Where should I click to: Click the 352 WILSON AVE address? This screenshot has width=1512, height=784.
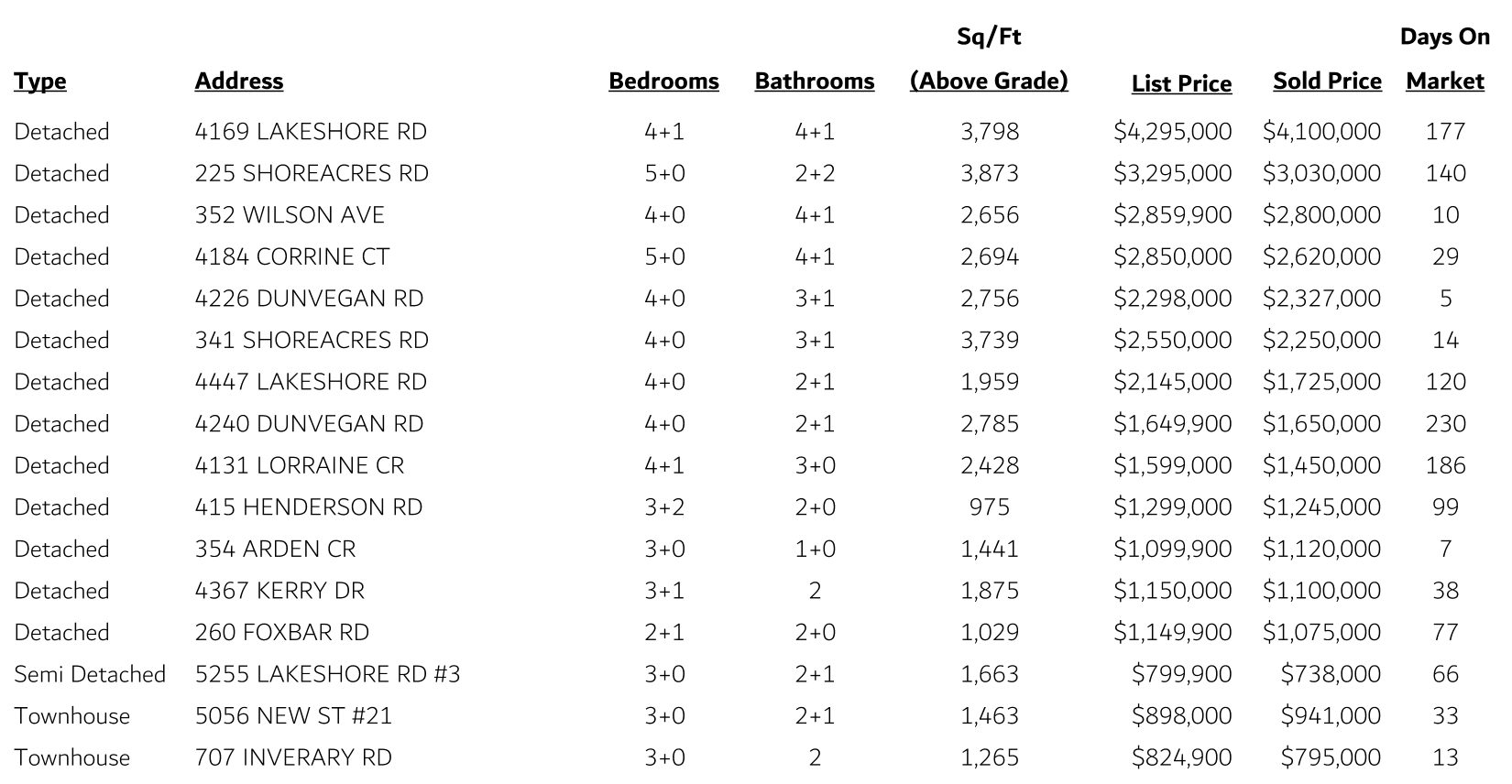(x=290, y=215)
